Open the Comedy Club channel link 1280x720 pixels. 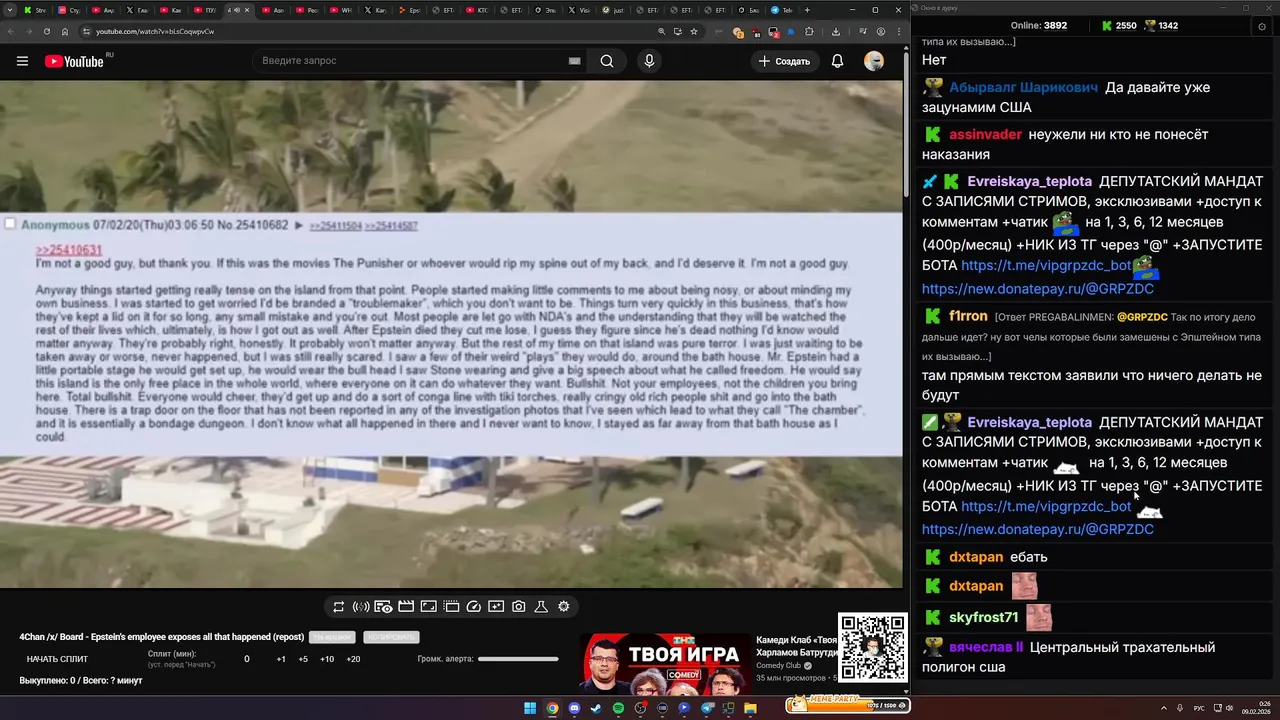[780, 665]
